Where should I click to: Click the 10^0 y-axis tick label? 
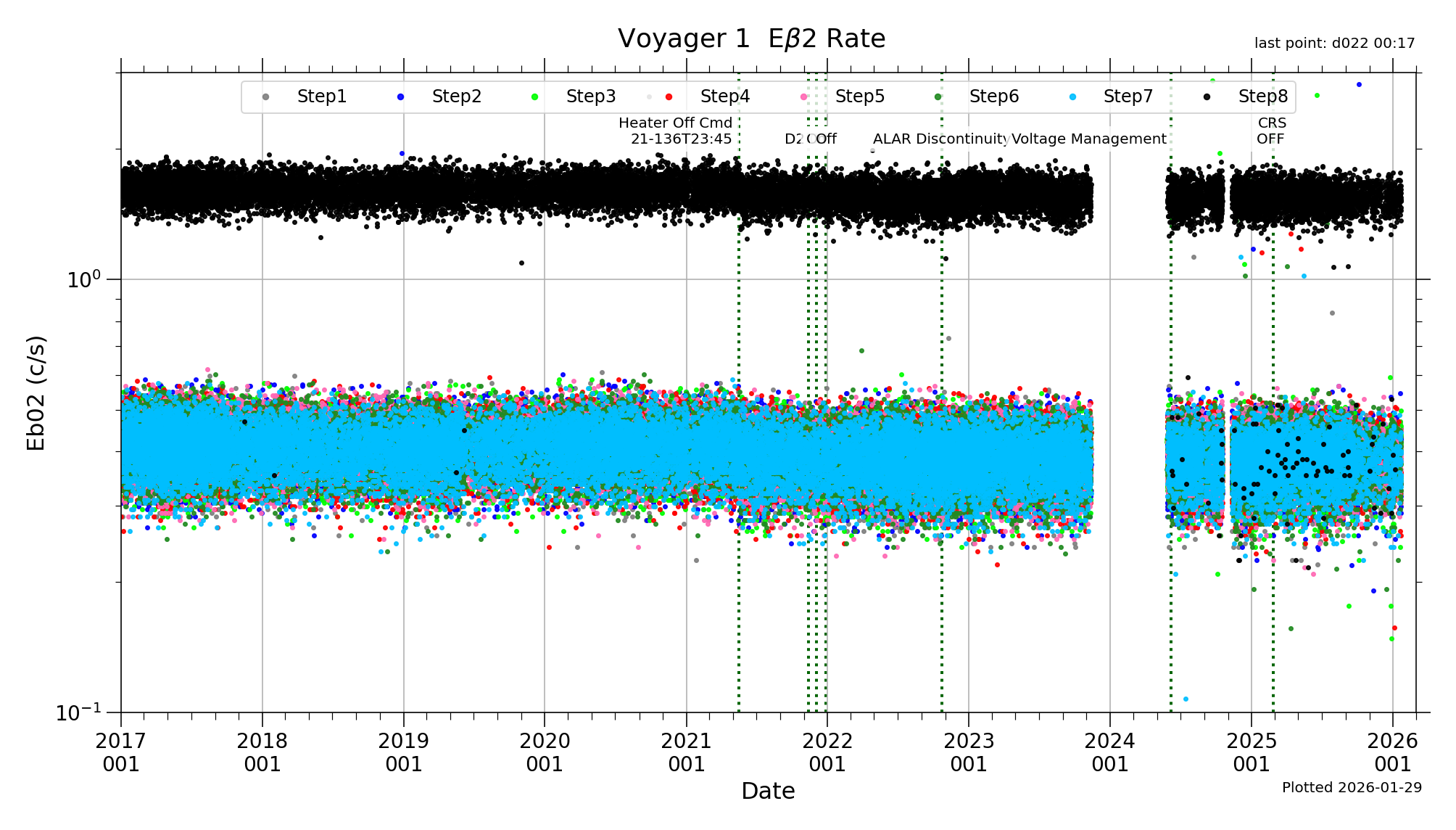point(83,279)
